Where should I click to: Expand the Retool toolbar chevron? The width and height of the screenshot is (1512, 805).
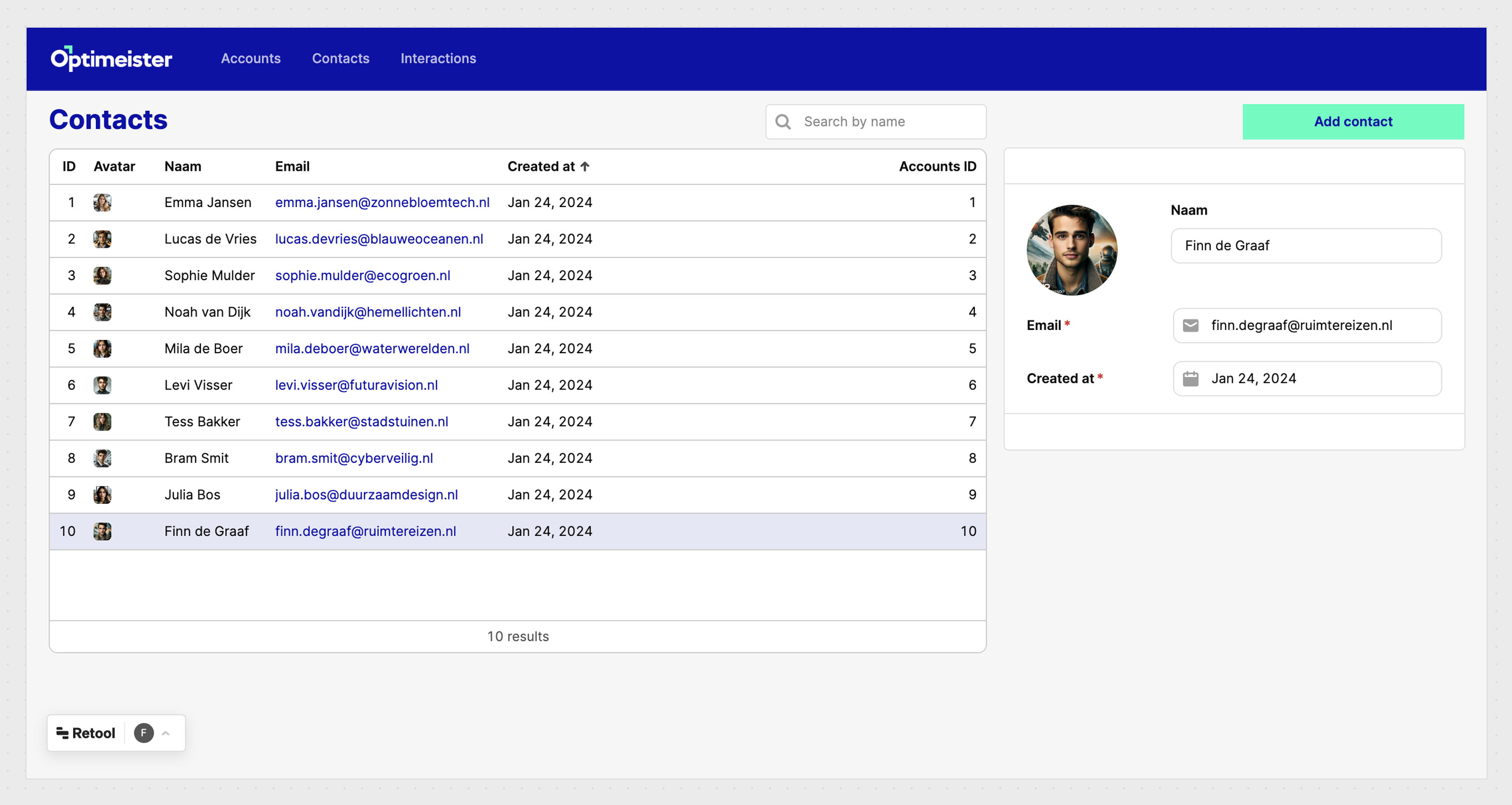166,733
